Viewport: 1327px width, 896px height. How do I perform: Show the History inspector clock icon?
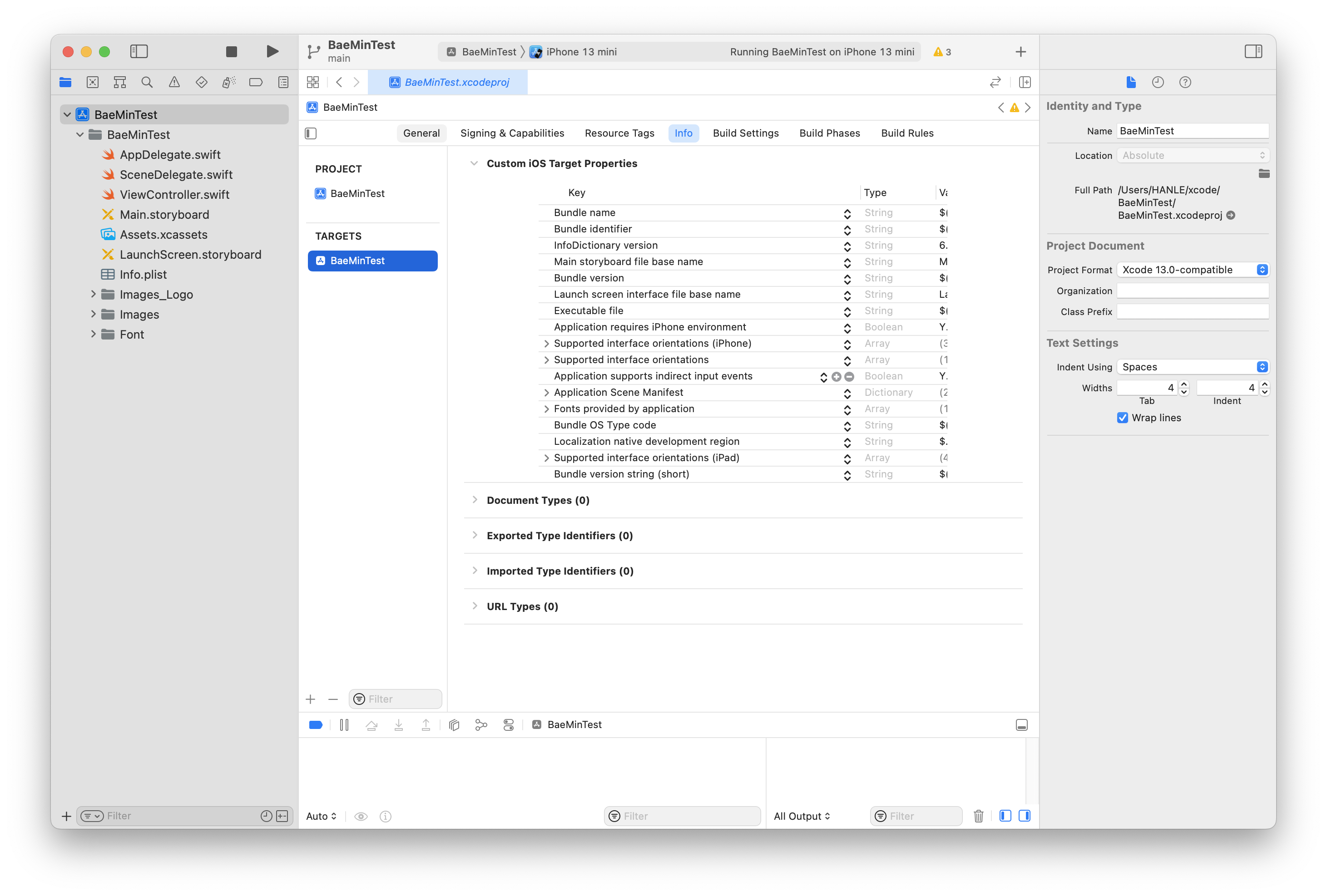[x=1158, y=82]
